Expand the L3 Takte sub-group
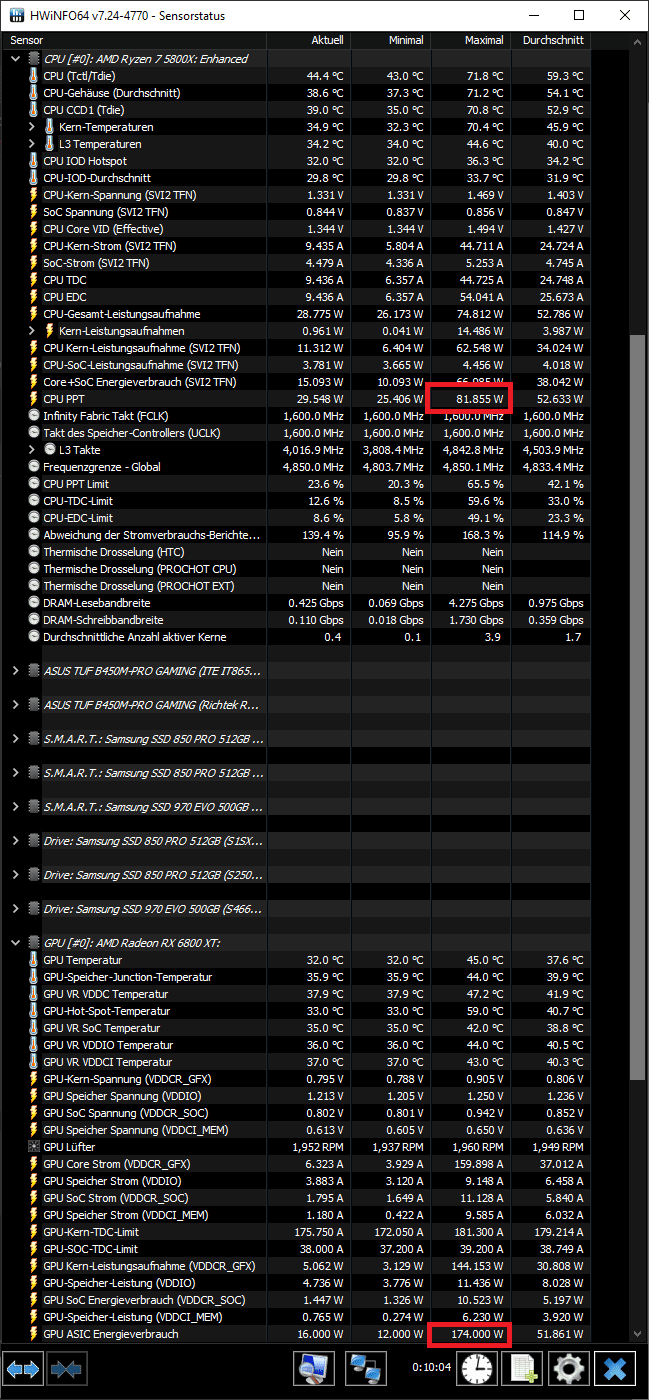The height and width of the screenshot is (1400, 649). tap(32, 450)
